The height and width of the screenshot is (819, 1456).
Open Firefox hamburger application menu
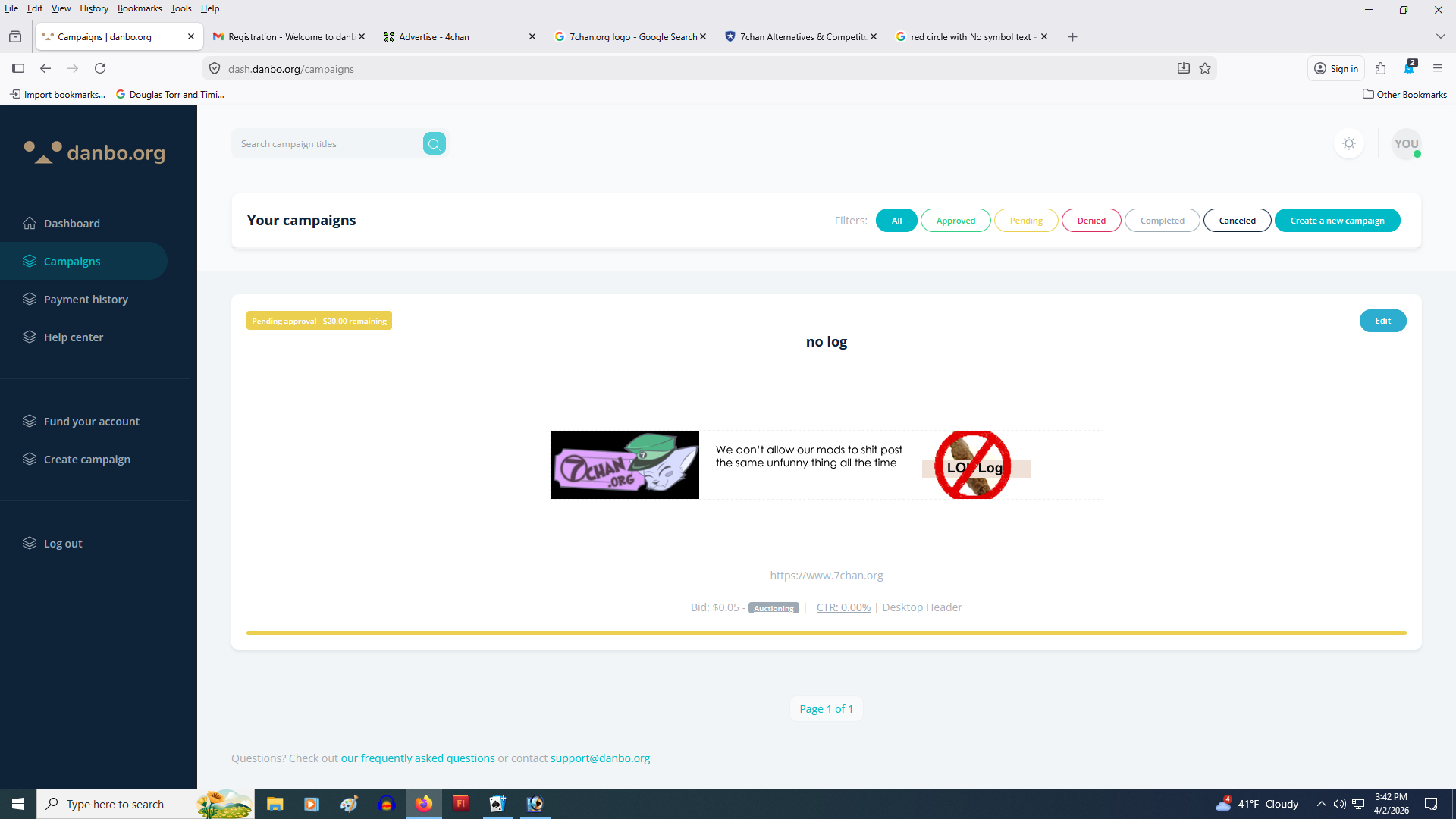(1437, 68)
